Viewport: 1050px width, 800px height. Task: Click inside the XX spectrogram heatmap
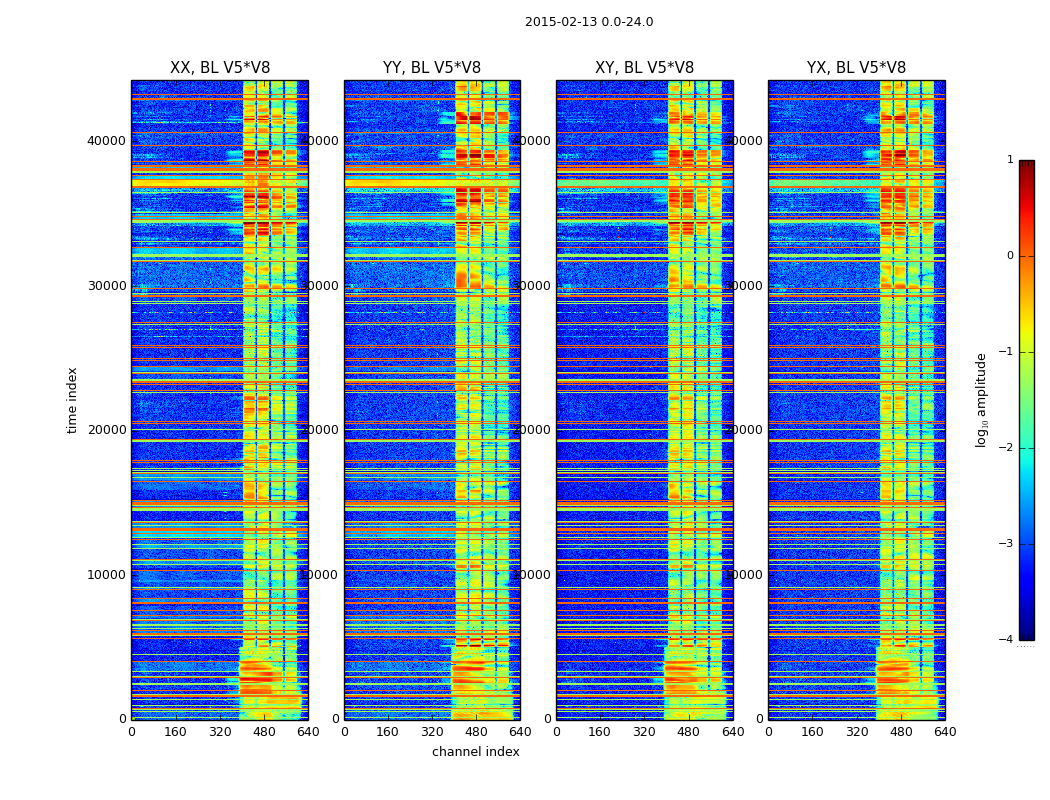220,400
